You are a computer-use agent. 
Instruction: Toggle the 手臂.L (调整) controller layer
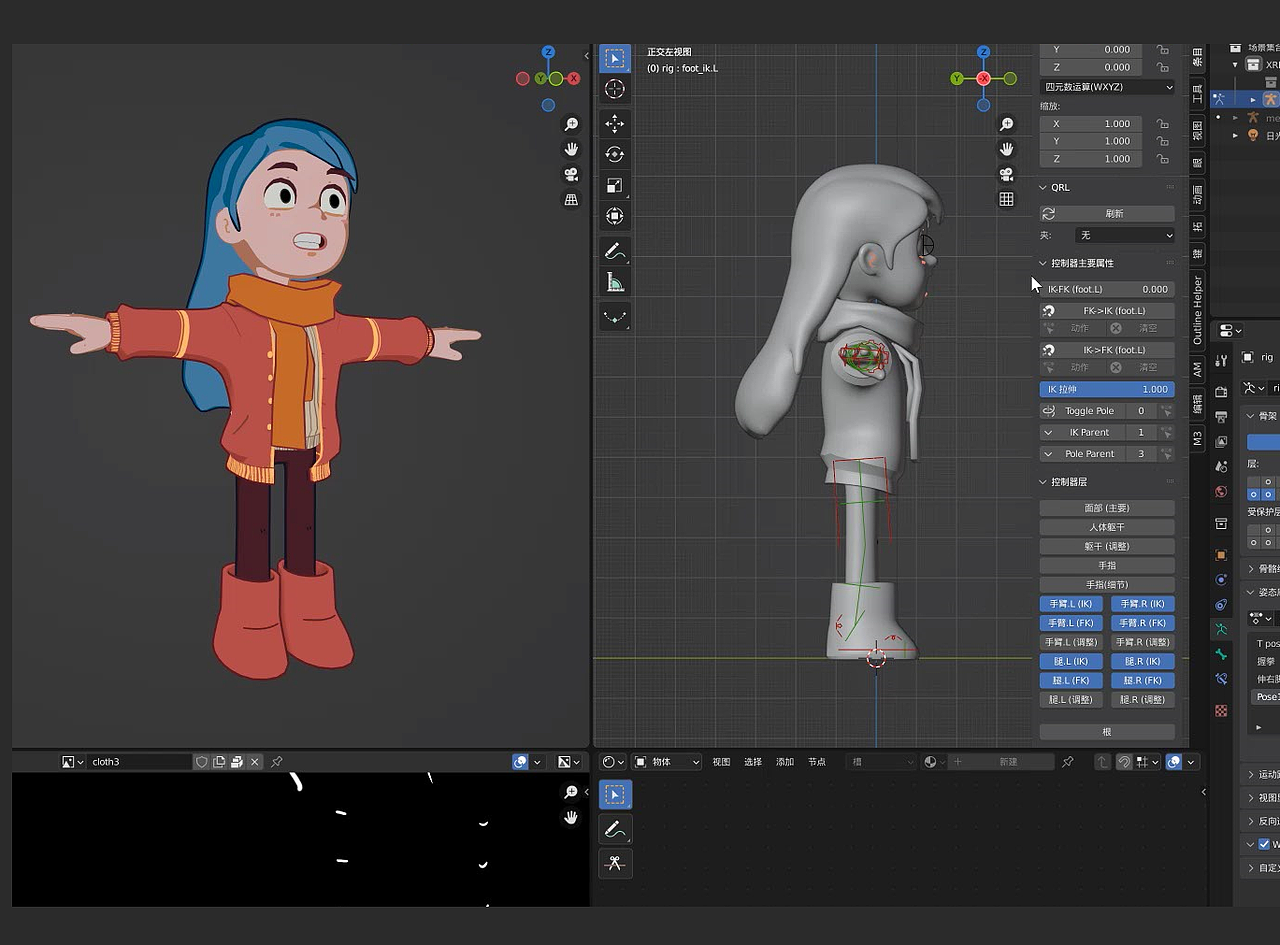point(1071,642)
